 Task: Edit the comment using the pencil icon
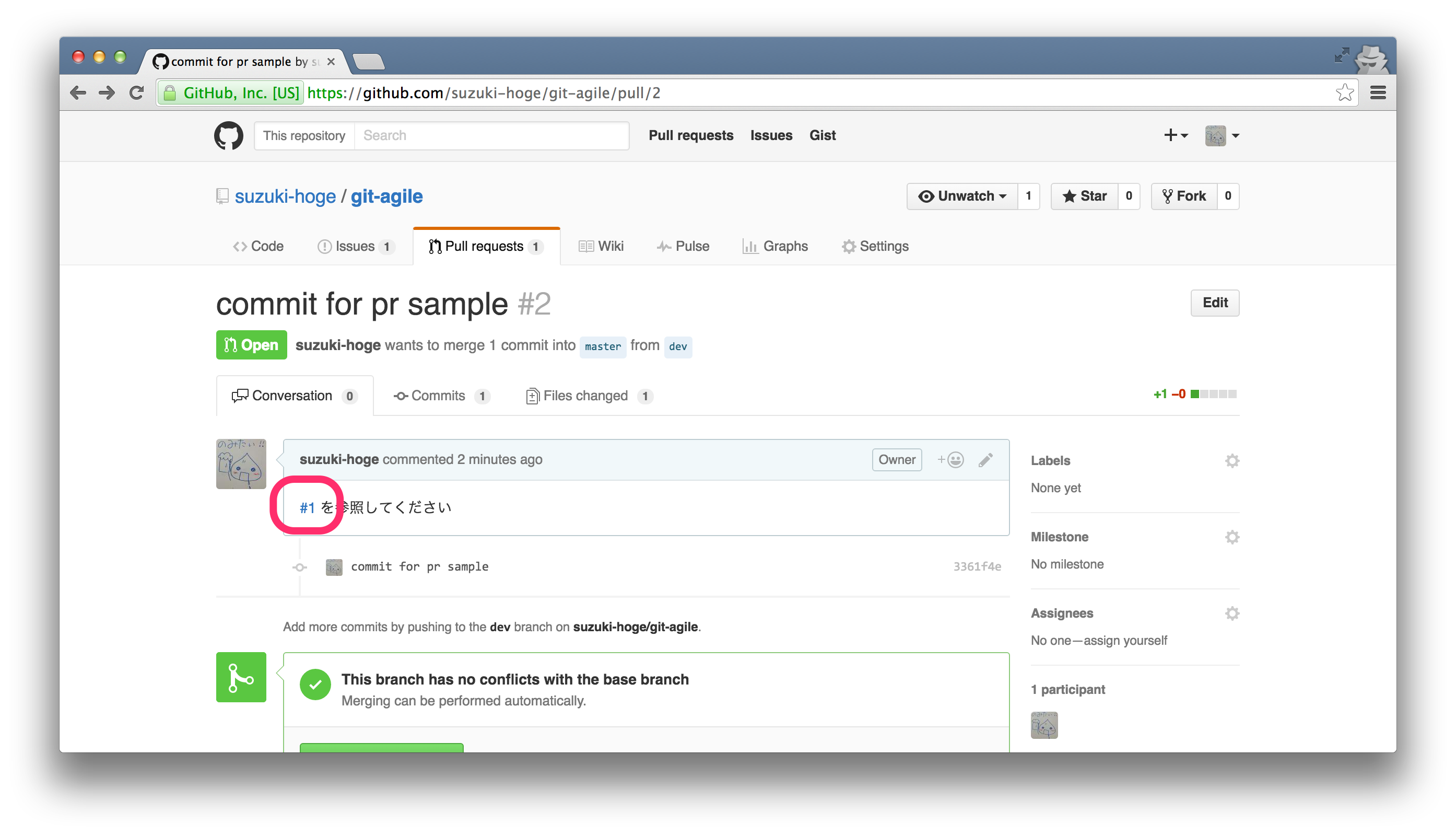[x=985, y=459]
